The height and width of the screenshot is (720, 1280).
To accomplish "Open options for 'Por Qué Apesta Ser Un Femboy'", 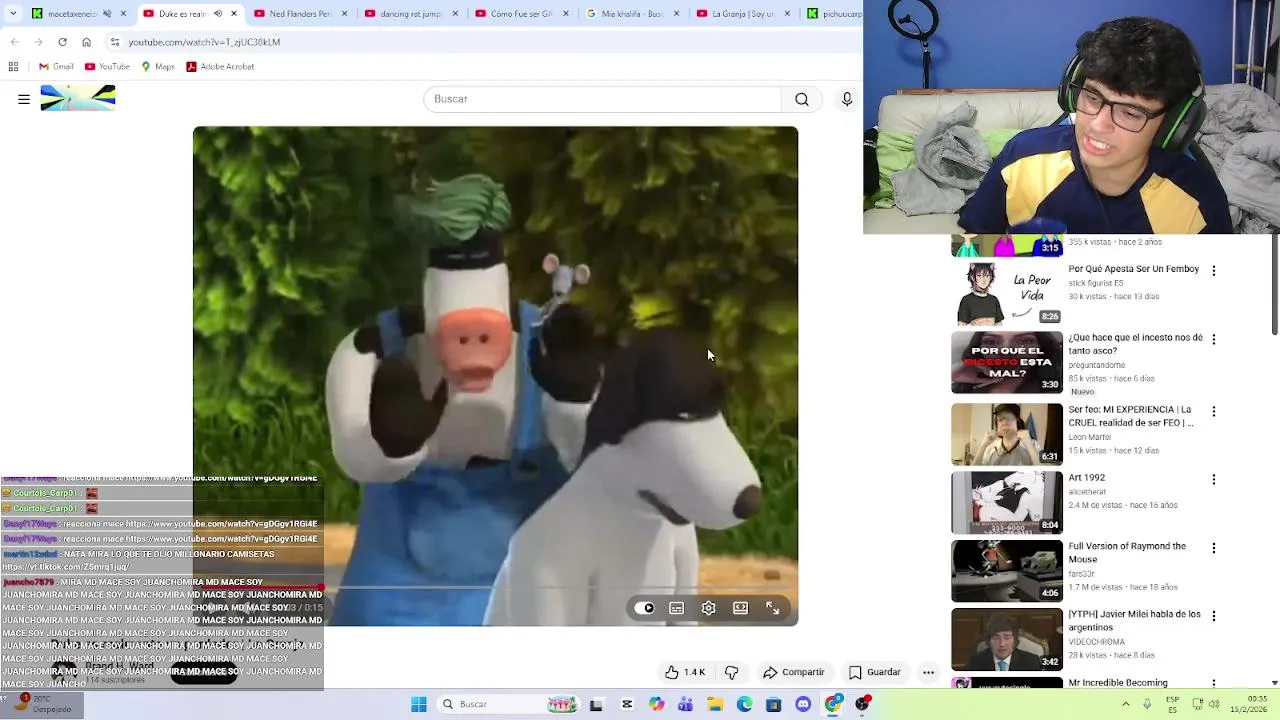I will tap(1214, 271).
